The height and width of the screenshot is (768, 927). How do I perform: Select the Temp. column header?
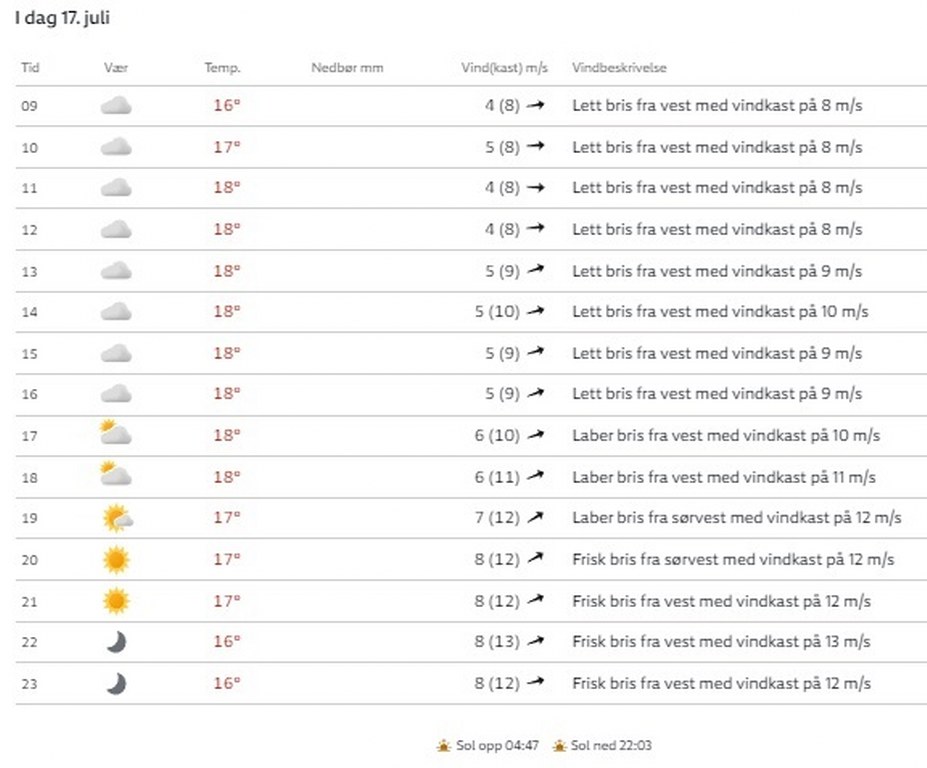(223, 68)
